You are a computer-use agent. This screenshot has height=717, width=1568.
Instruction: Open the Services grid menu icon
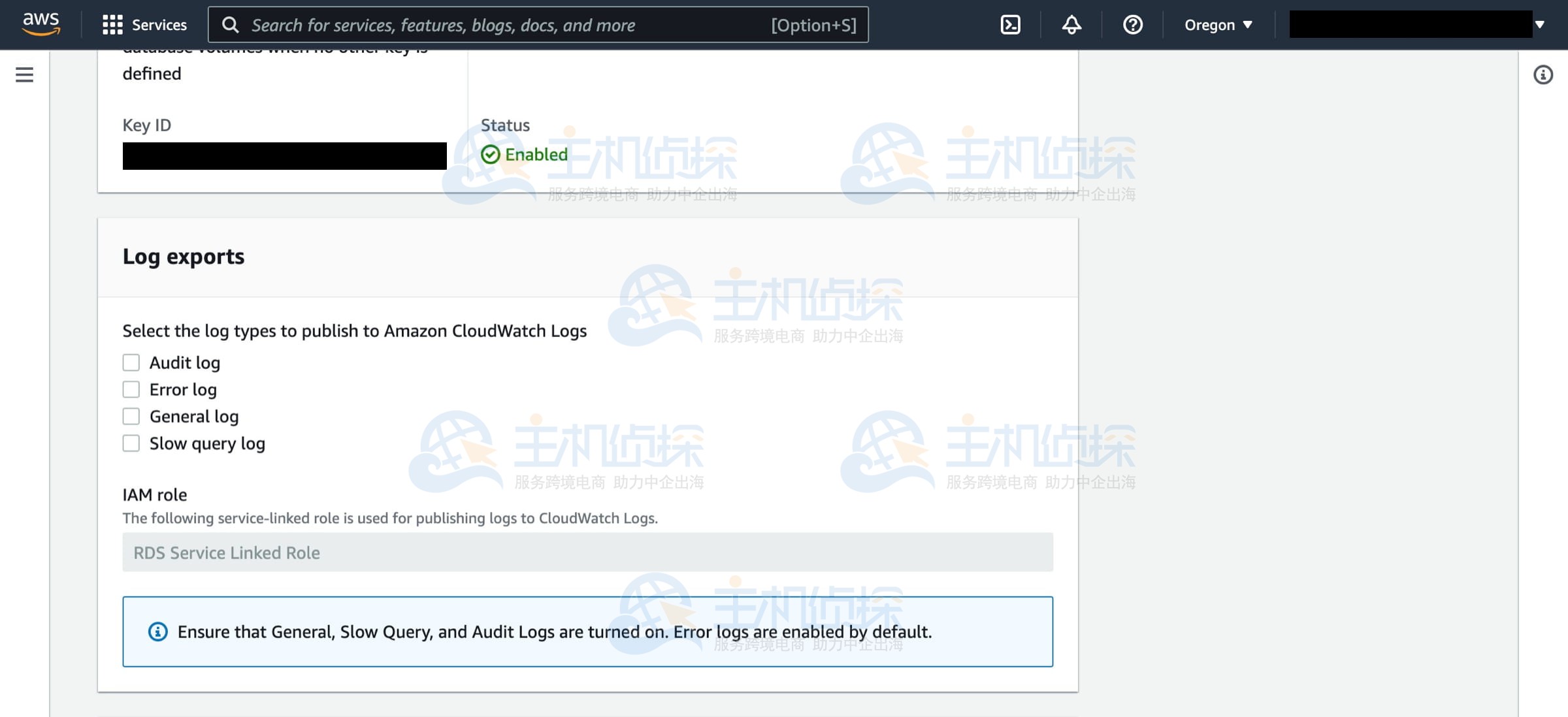[112, 25]
